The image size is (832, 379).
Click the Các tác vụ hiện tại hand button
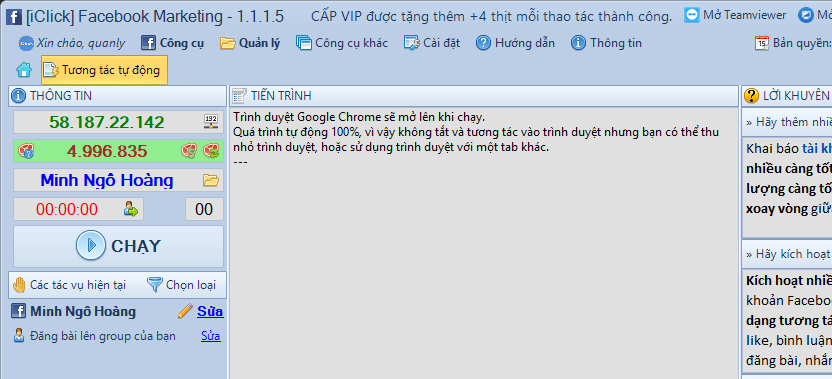69,285
